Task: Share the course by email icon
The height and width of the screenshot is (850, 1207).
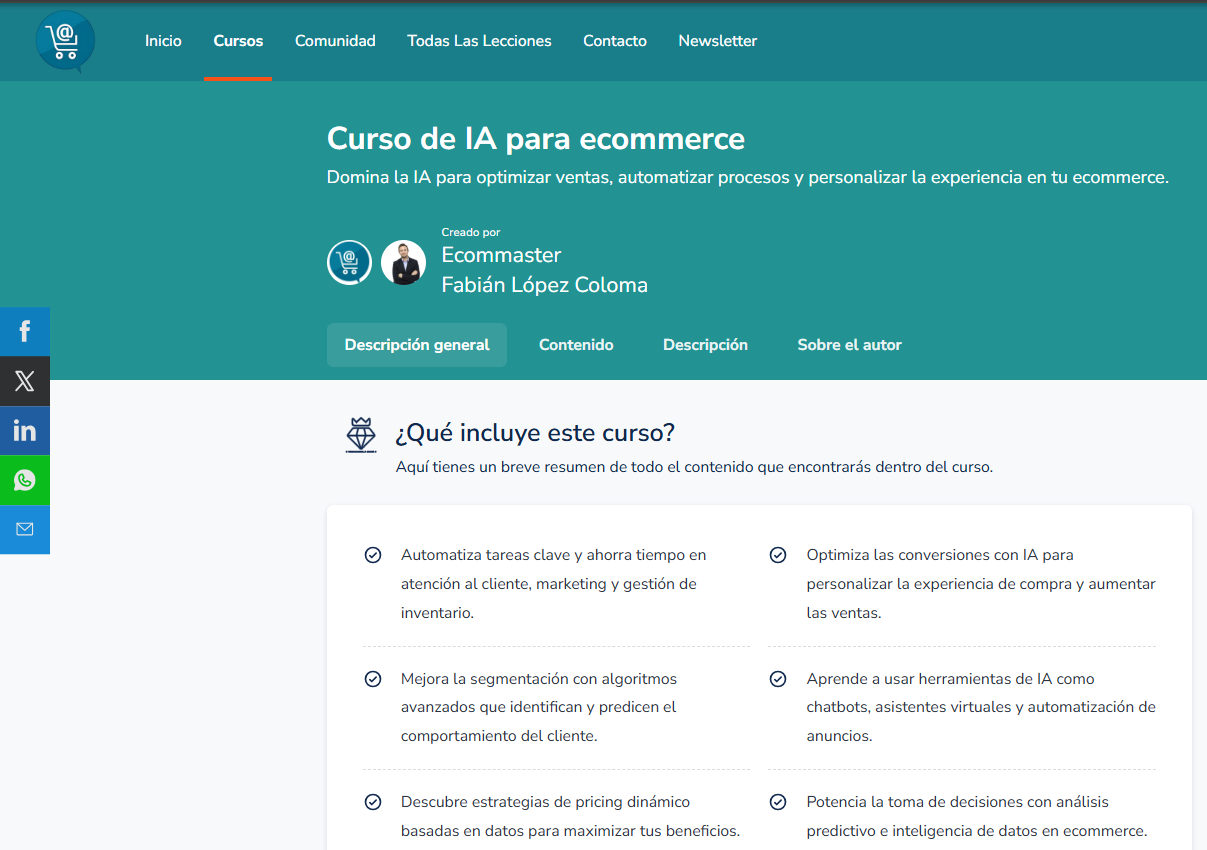Action: (x=25, y=529)
